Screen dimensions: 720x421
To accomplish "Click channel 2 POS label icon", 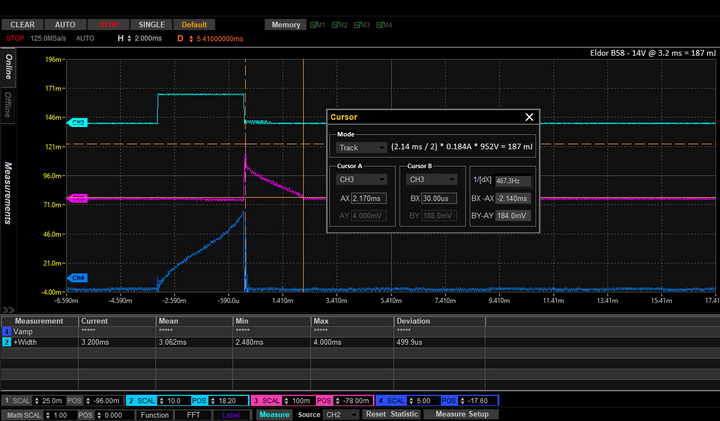I will [x=199, y=400].
